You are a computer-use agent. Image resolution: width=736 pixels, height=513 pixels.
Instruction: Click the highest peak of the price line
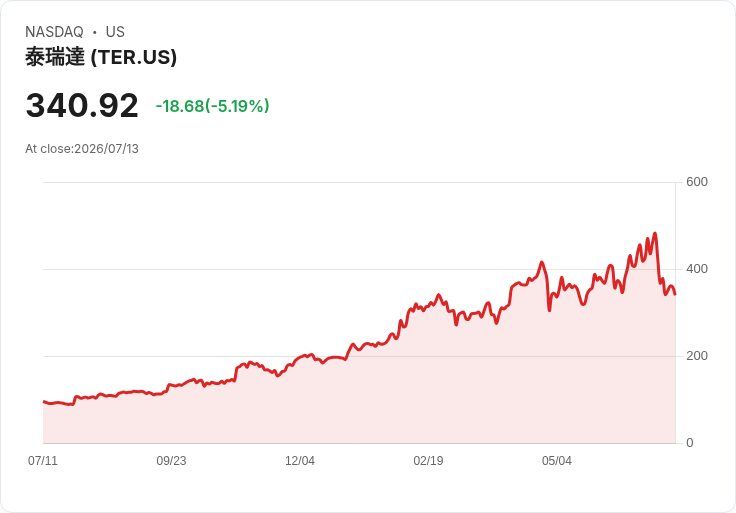(655, 233)
